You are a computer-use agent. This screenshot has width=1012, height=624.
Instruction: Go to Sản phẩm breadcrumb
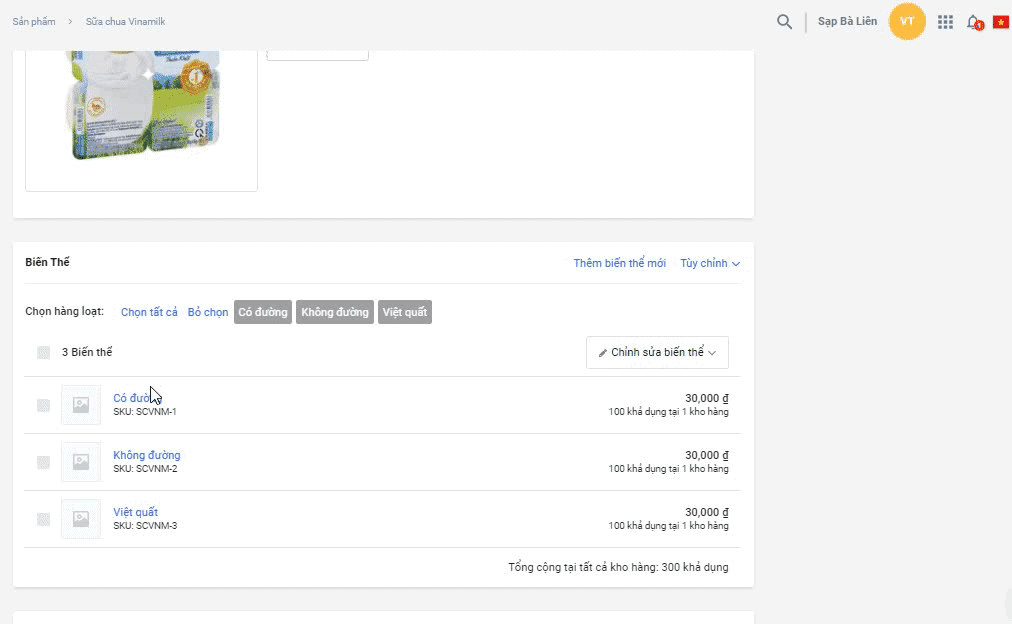click(34, 21)
